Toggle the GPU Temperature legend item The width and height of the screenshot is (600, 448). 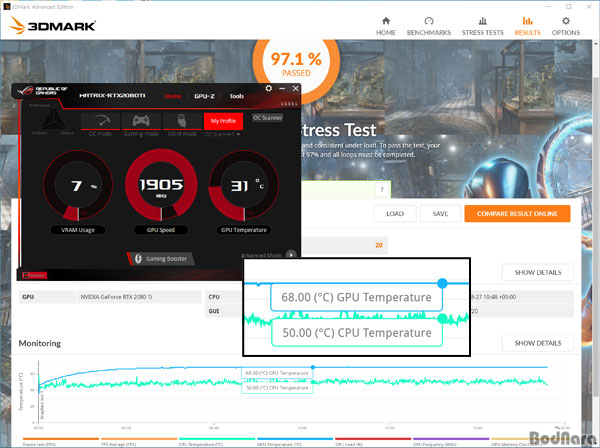tap(295, 442)
